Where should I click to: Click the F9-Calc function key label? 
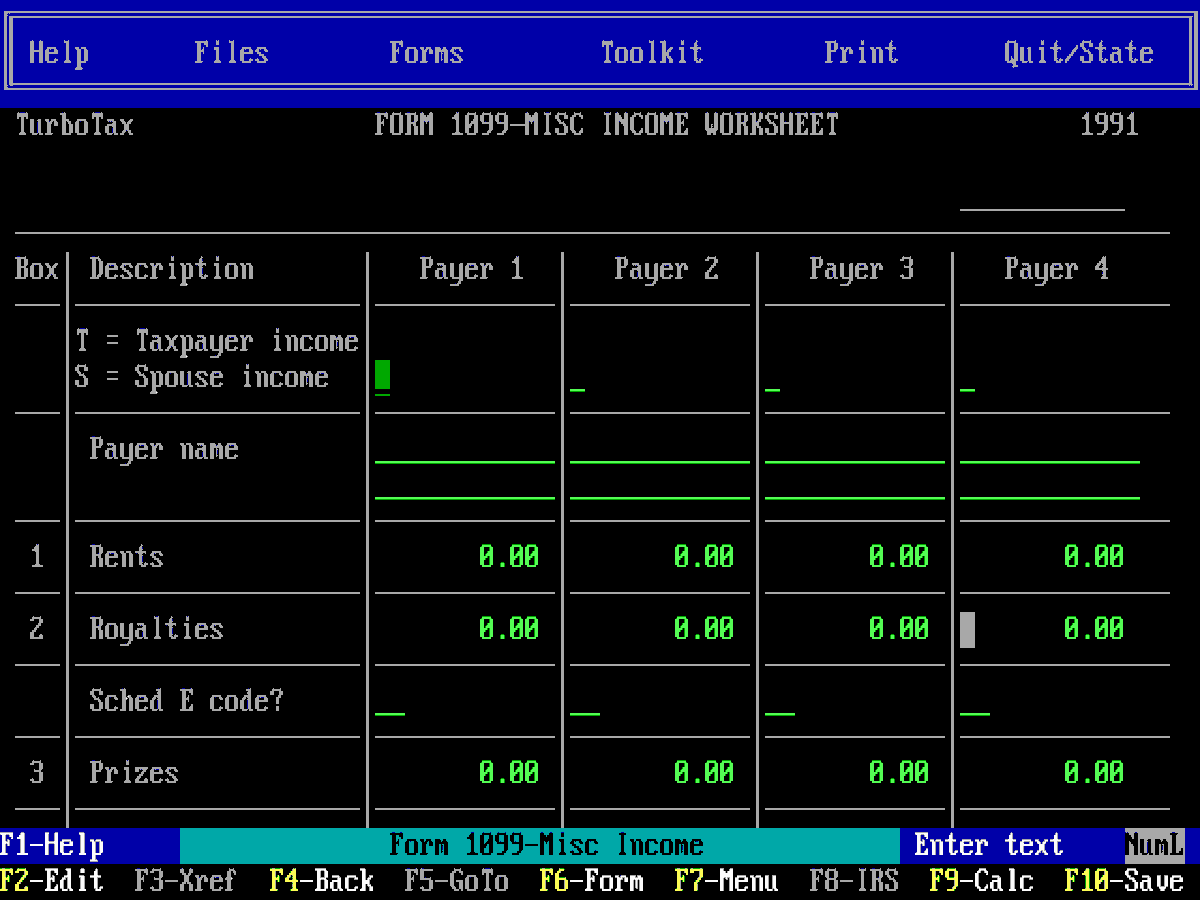981,881
